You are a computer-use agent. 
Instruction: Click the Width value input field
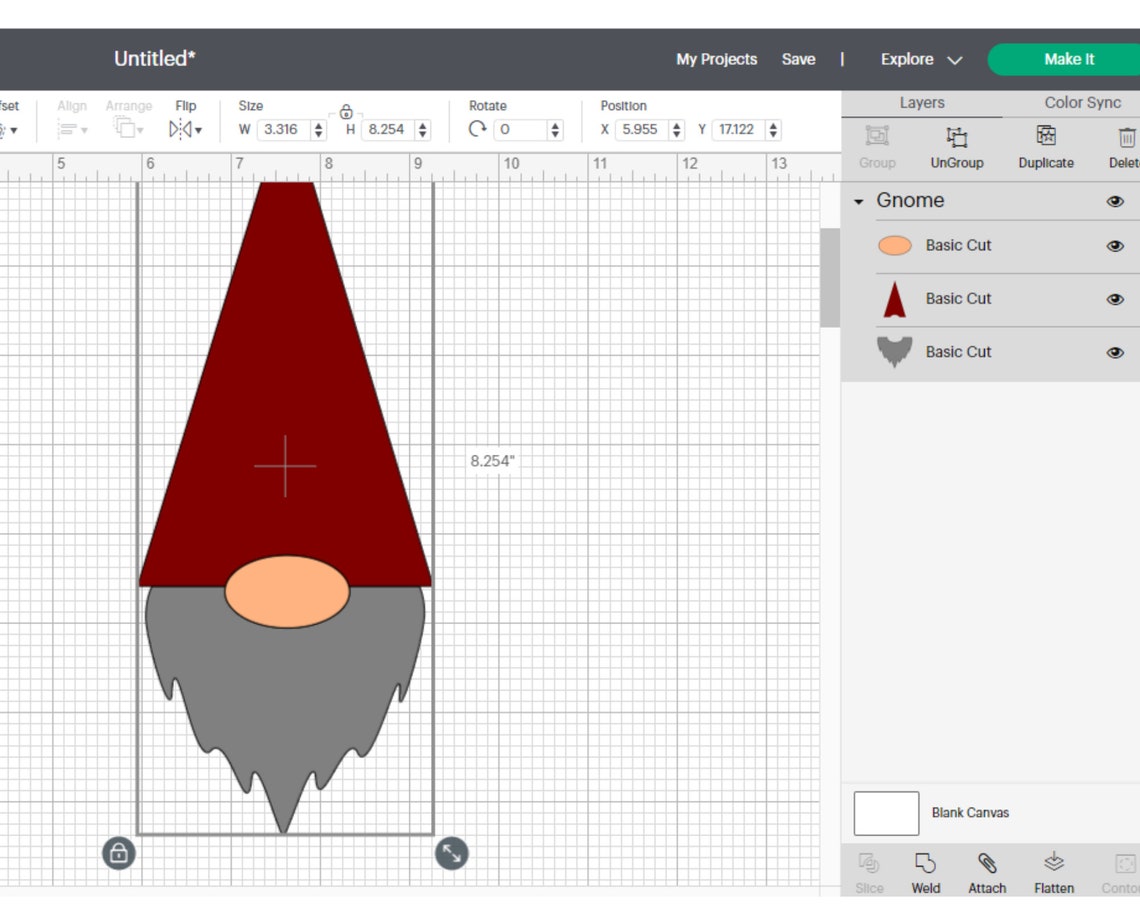(x=285, y=129)
